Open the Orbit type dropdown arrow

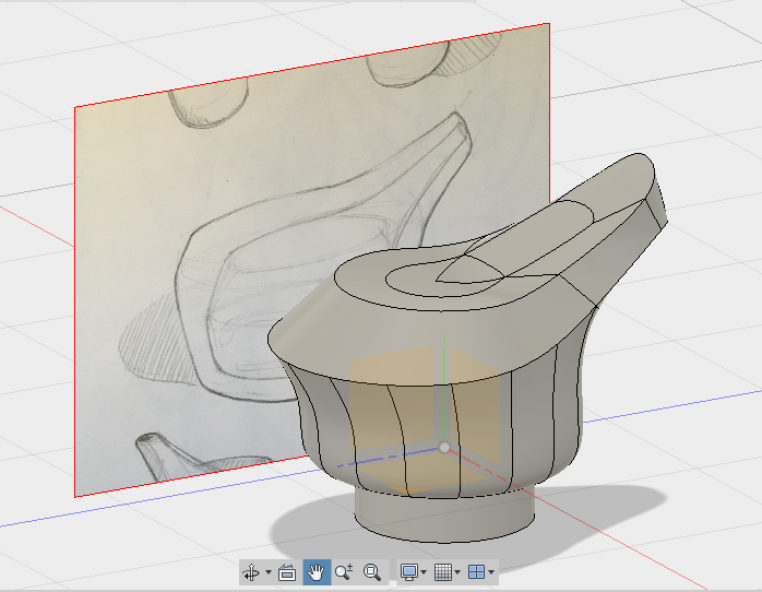pos(268,573)
